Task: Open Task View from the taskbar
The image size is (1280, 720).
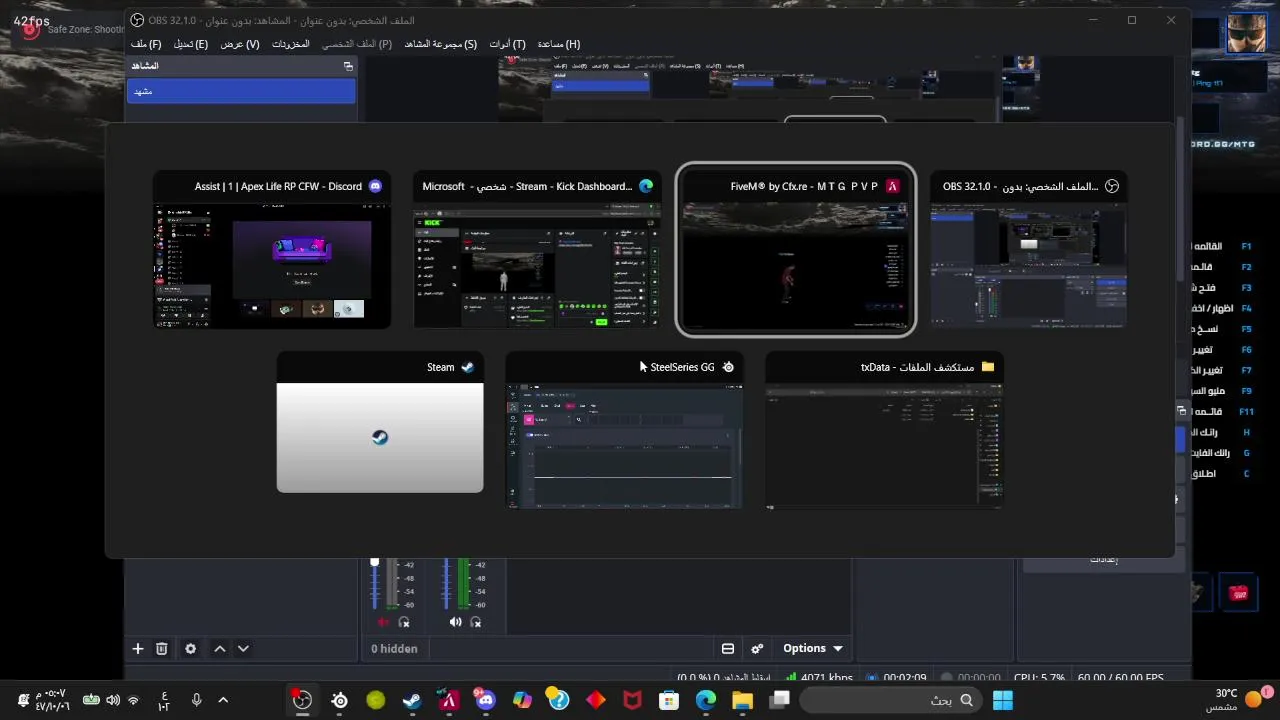Action: pyautogui.click(x=780, y=700)
